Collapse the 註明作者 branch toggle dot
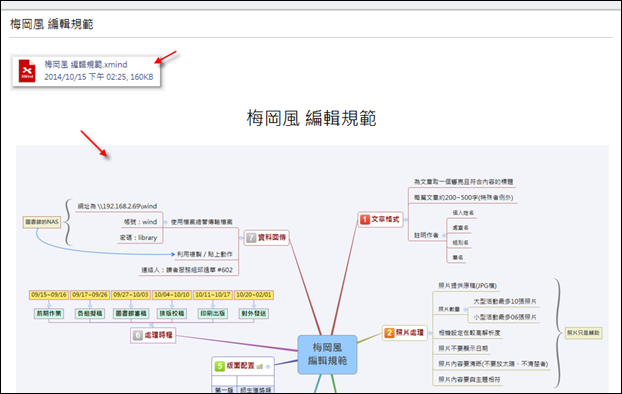The height and width of the screenshot is (394, 622). click(x=443, y=235)
